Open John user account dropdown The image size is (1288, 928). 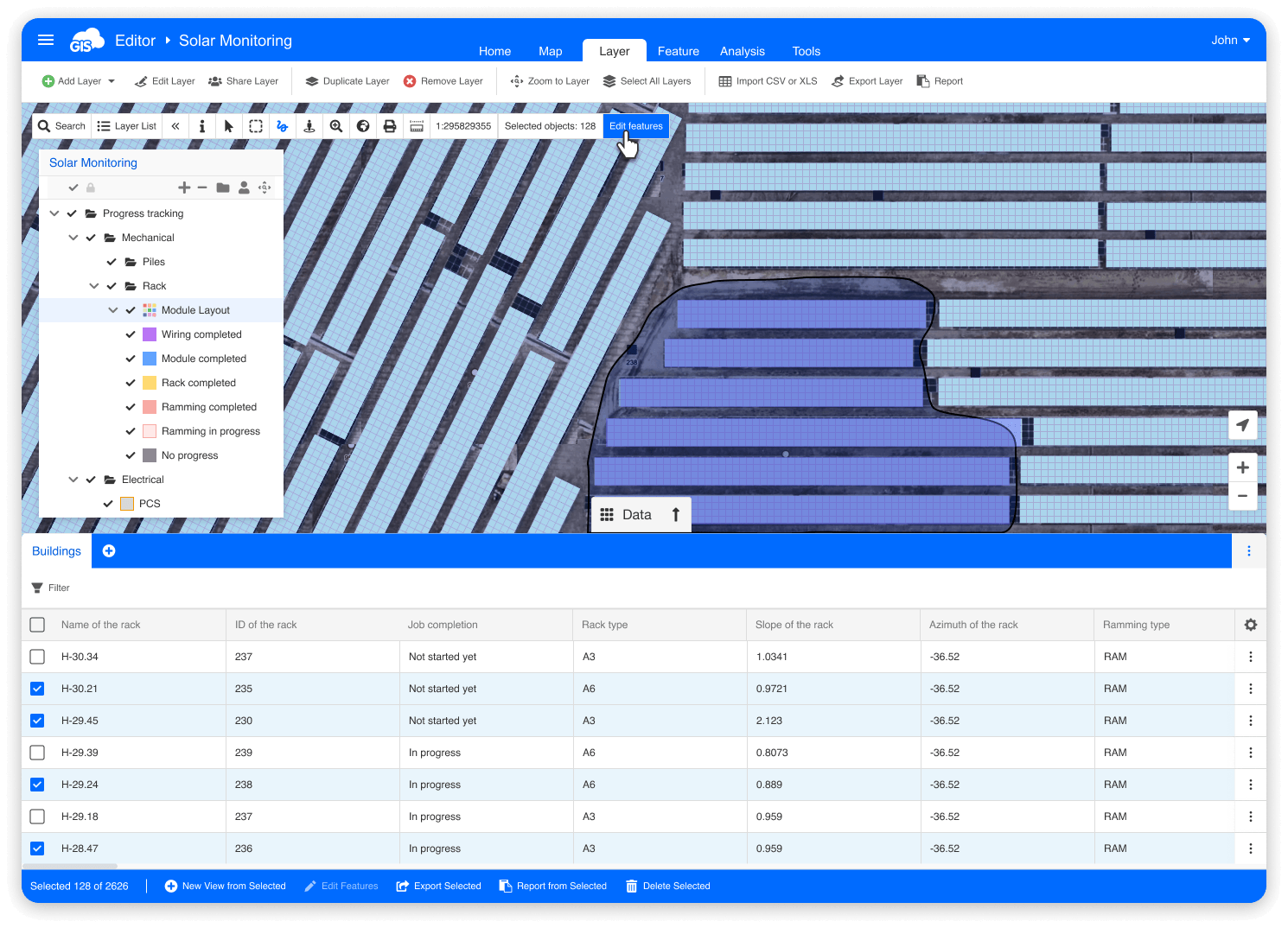(x=1231, y=40)
